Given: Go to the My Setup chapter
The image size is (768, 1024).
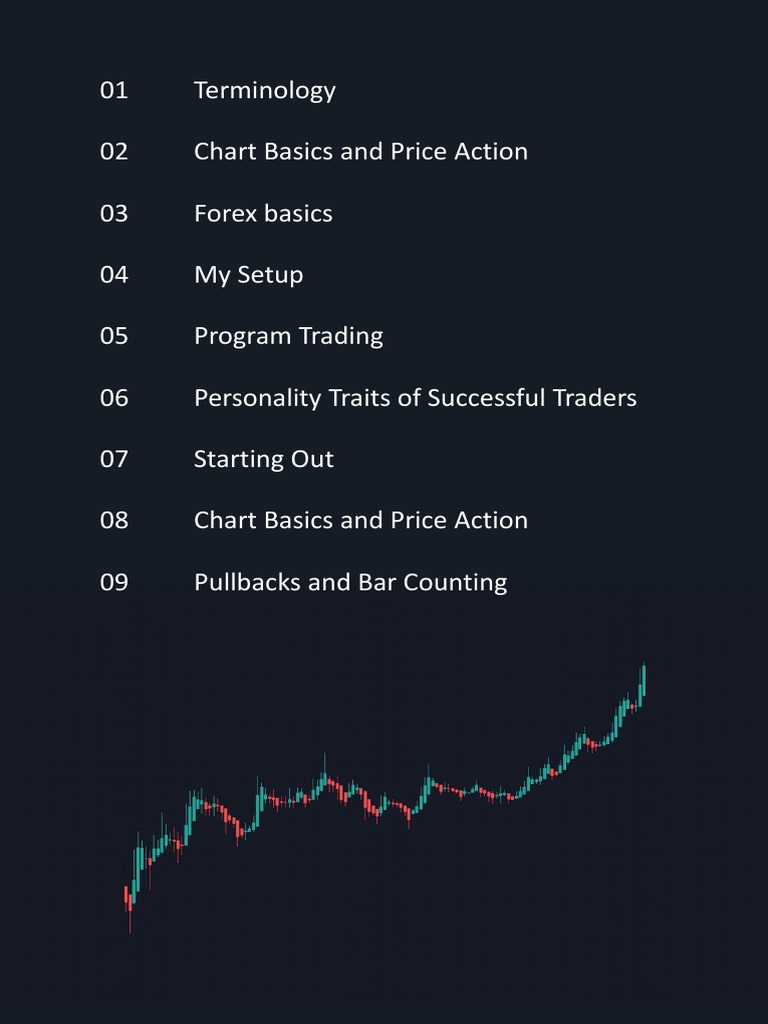Looking at the screenshot, I should 248,275.
